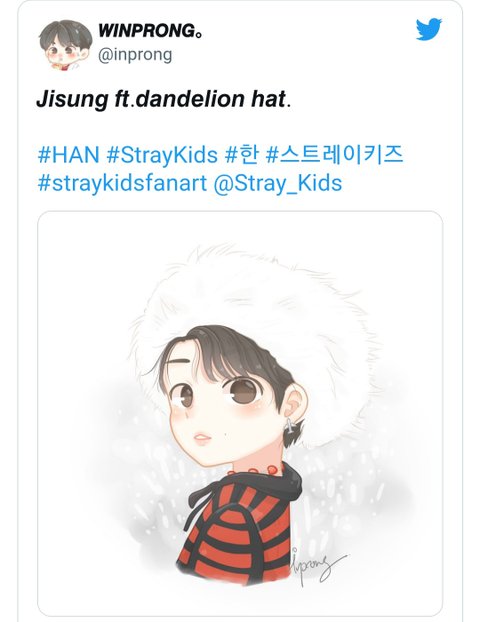This screenshot has width=480, height=622.
Task: Click the airplane earring in the drawing
Action: click(290, 425)
